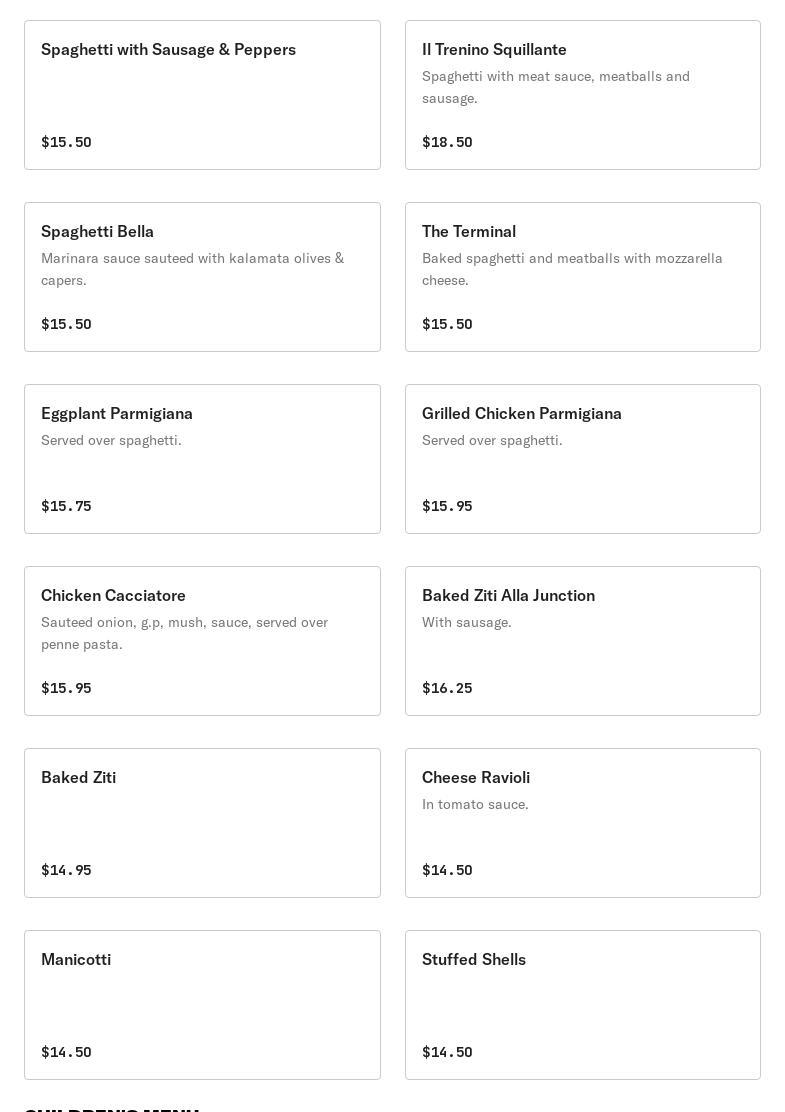Viewport: 785px width, 1112px height.
Task: Choose The Terminal baked spaghetti item
Action: [583, 277]
